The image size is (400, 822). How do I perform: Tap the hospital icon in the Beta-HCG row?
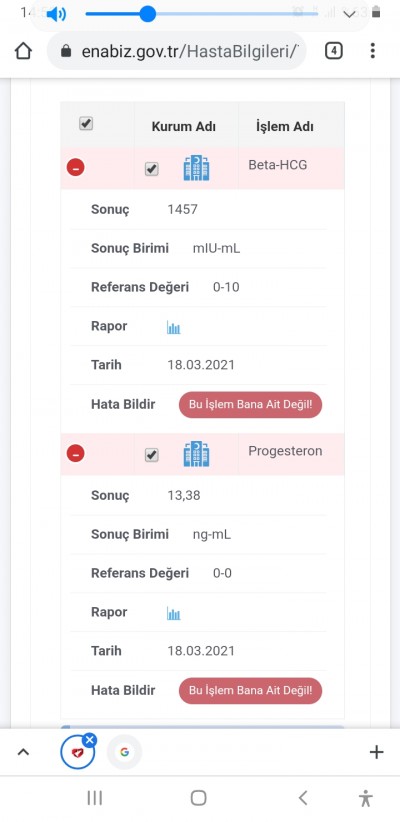click(x=196, y=168)
